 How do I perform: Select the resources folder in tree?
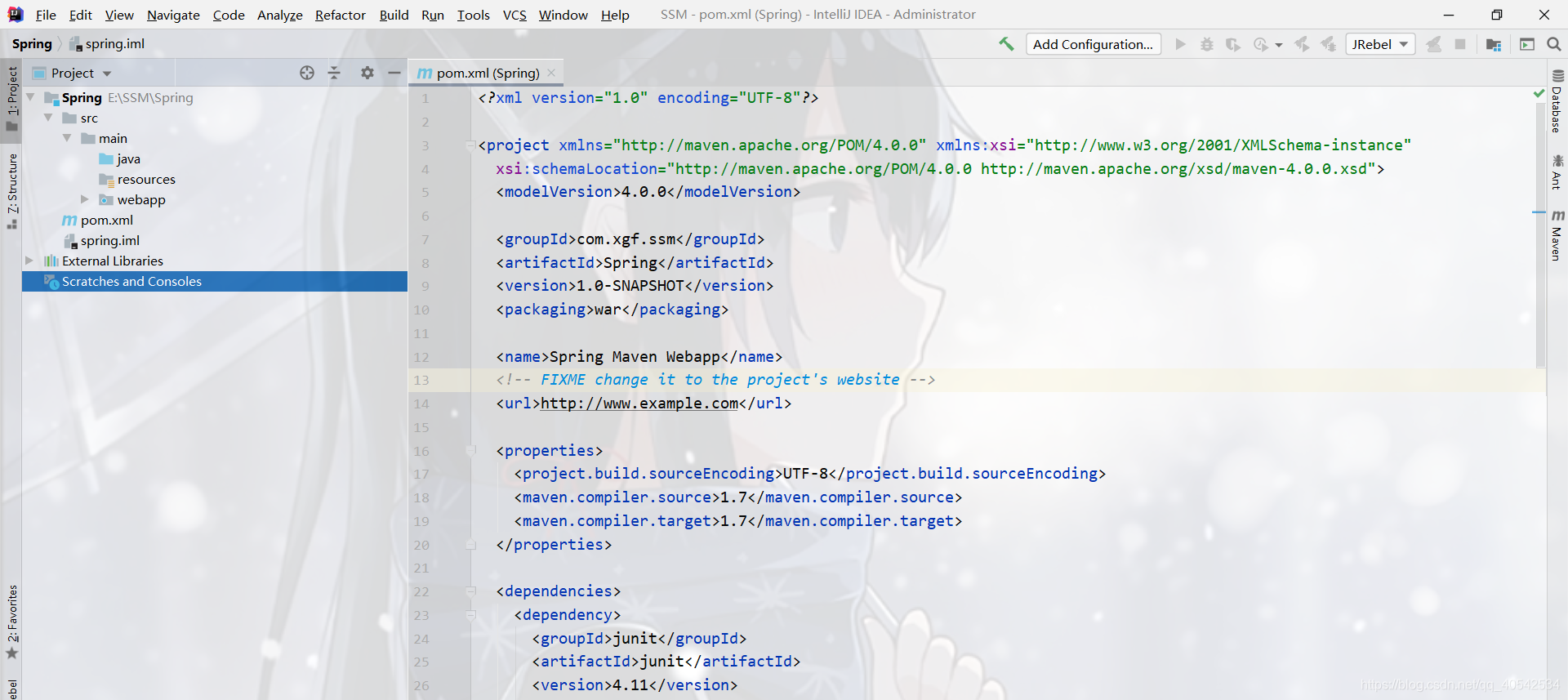[x=137, y=179]
